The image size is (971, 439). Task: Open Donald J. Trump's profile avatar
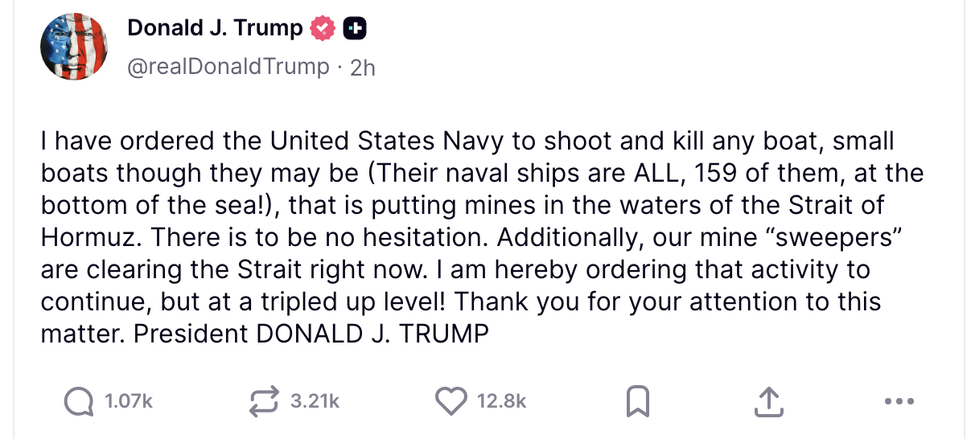(72, 49)
